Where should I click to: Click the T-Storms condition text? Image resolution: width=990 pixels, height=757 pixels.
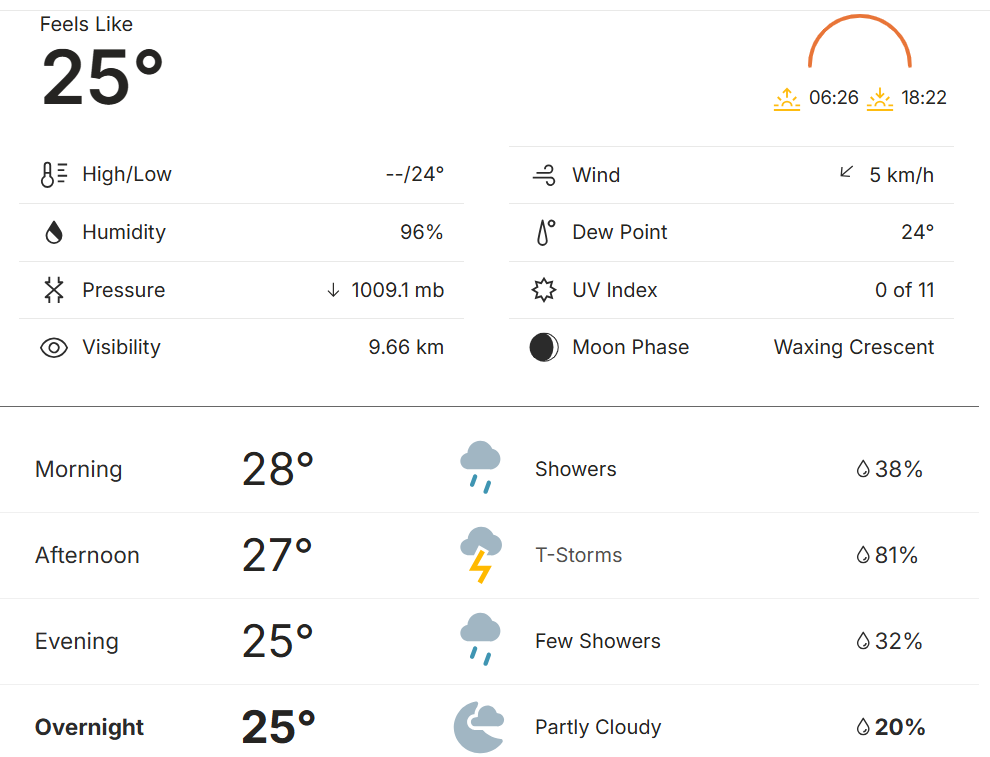coord(578,555)
